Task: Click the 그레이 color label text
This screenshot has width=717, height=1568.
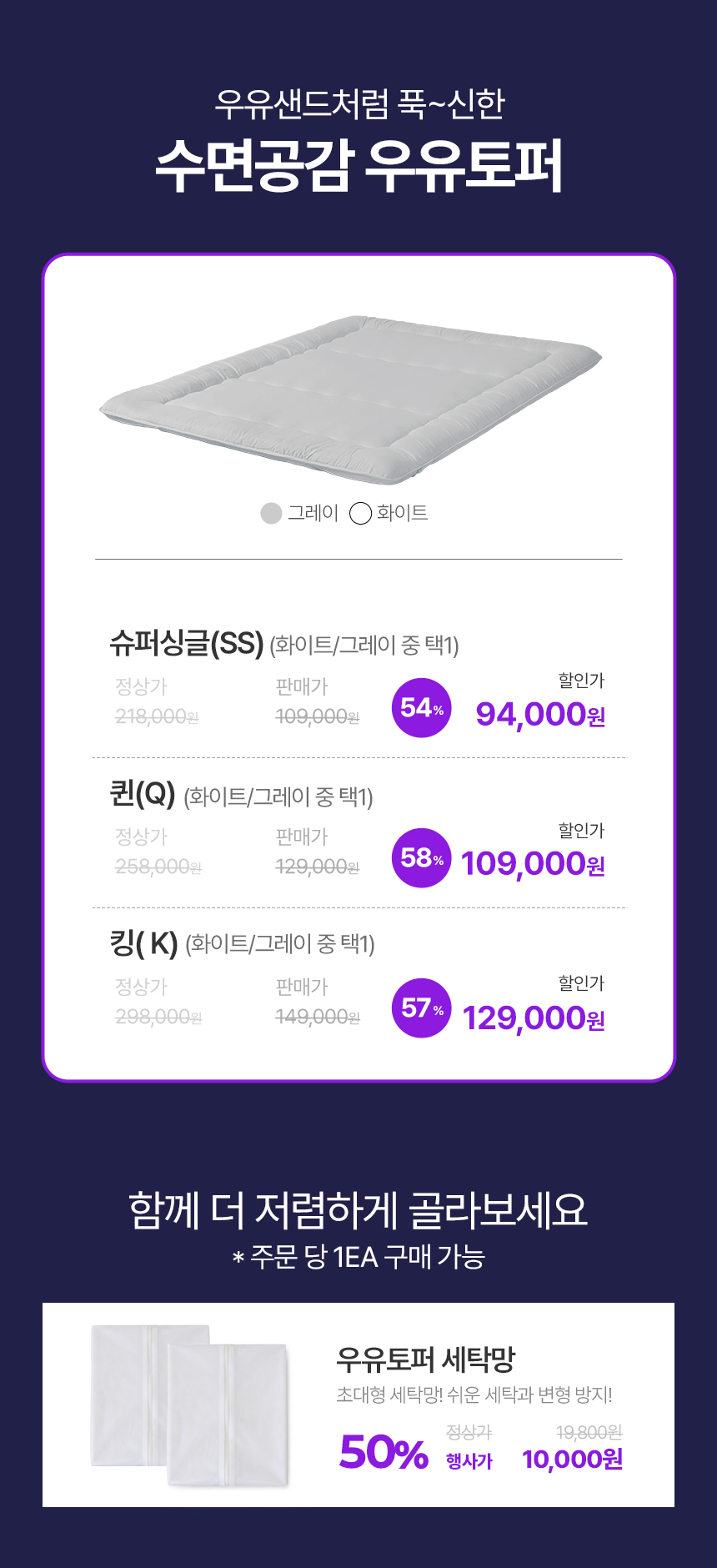Action: pyautogui.click(x=313, y=513)
